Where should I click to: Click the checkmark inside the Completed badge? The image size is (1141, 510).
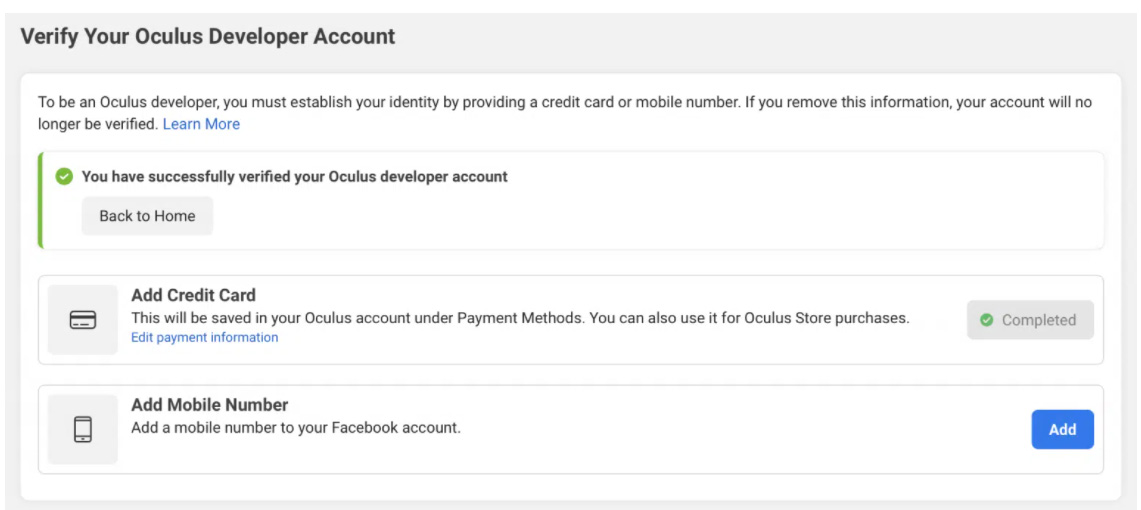[987, 320]
